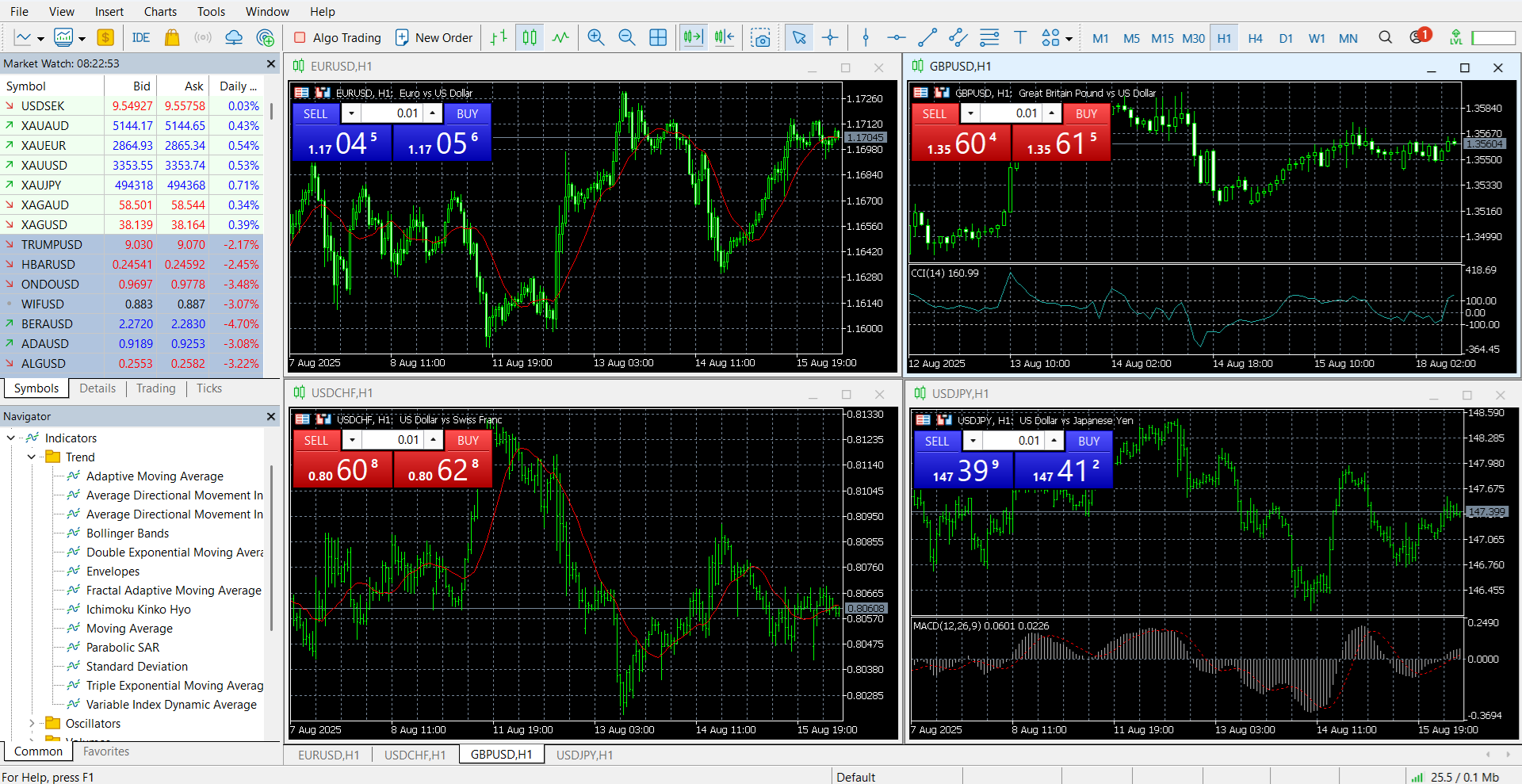Collapse the Indicators tree node
This screenshot has height=784, width=1522.
tap(11, 438)
